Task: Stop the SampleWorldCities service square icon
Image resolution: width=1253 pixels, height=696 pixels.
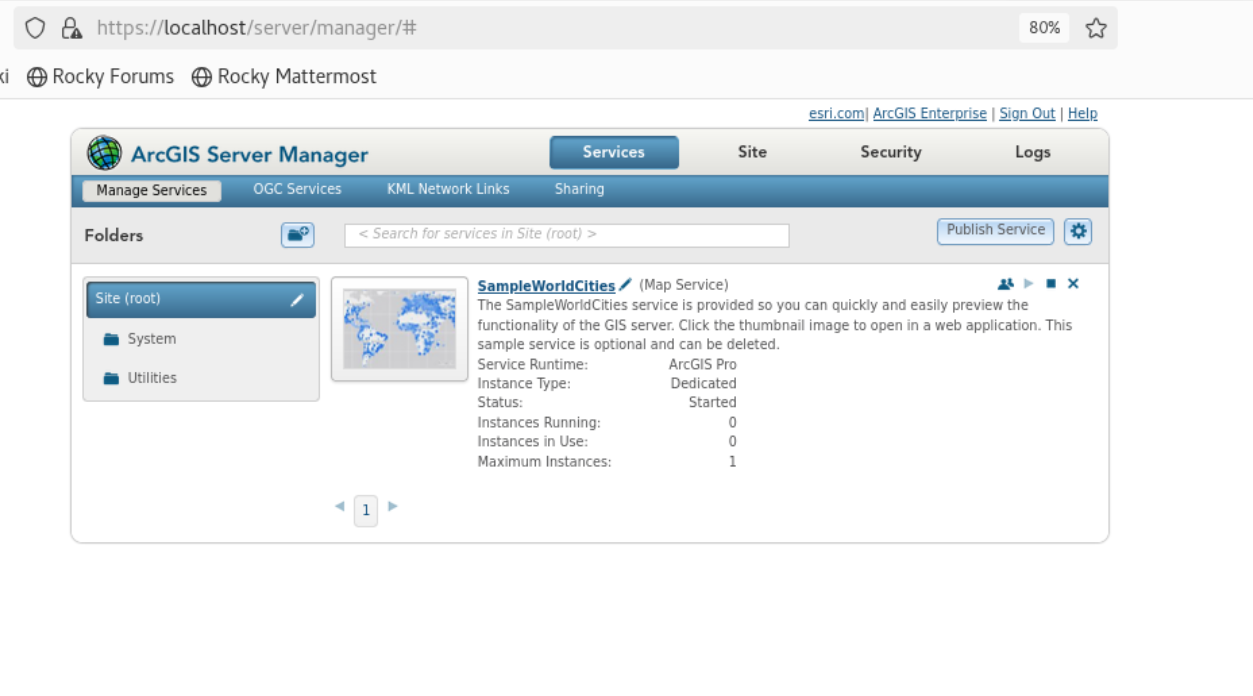Action: pos(1051,284)
